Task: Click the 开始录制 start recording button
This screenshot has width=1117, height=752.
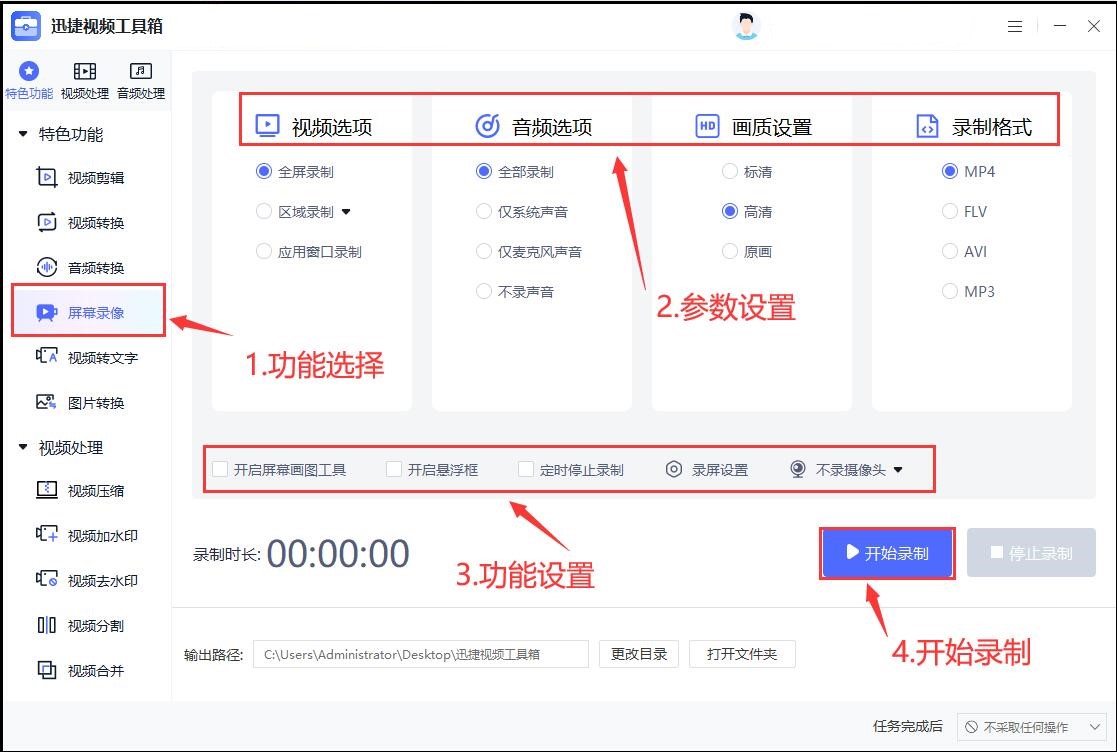Action: click(x=887, y=553)
